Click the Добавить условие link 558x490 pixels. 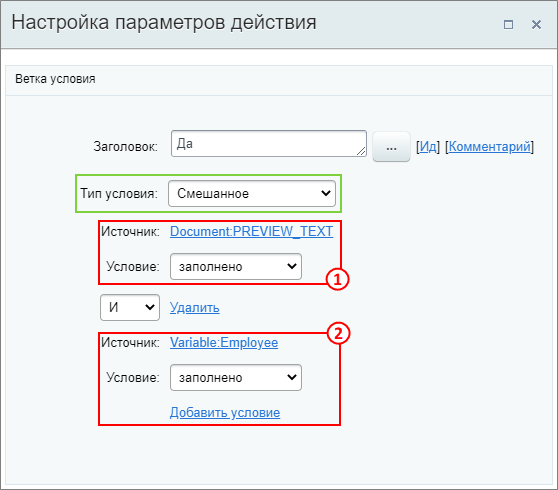pyautogui.click(x=225, y=412)
